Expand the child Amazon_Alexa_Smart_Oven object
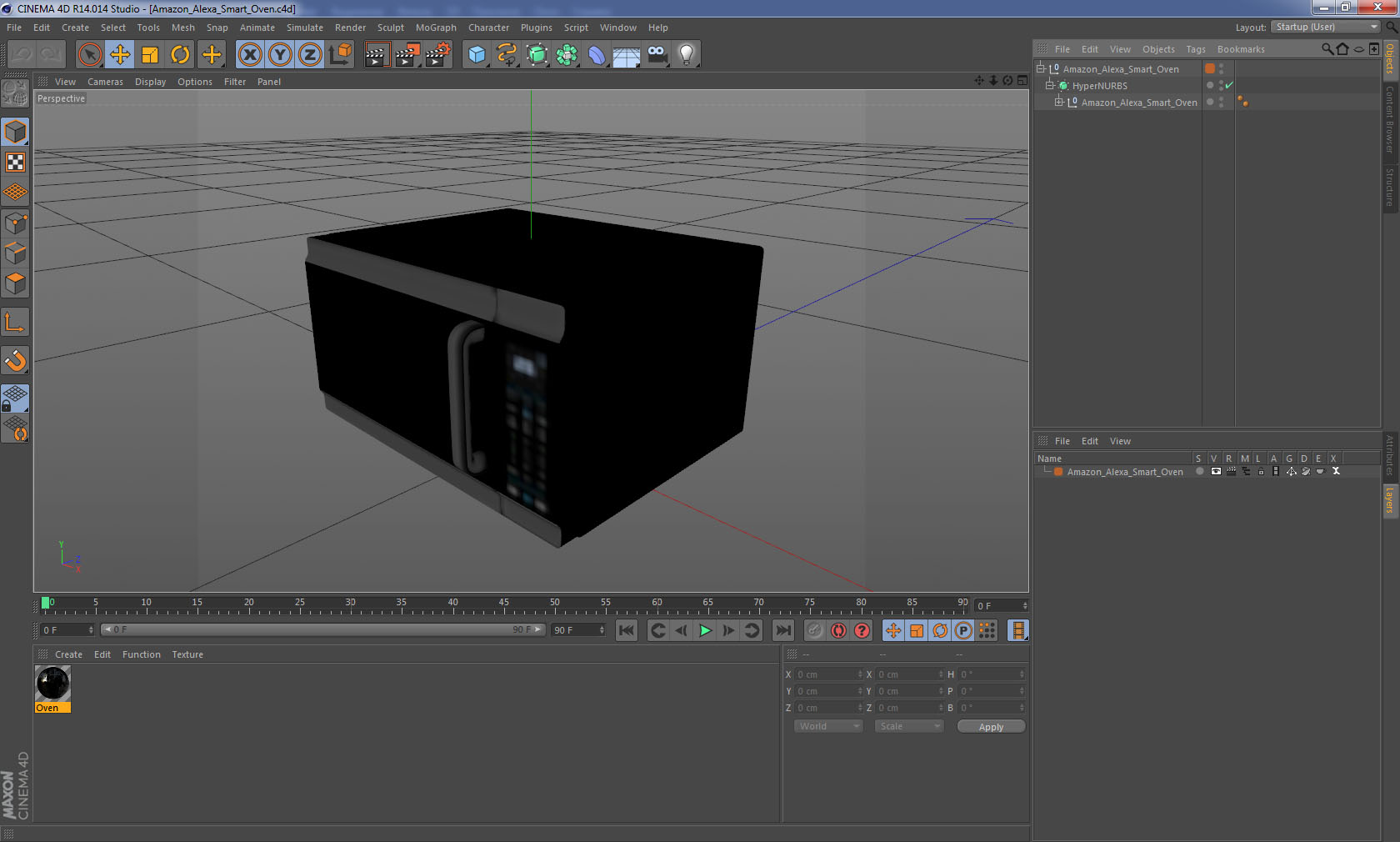This screenshot has height=842, width=1400. [x=1059, y=103]
